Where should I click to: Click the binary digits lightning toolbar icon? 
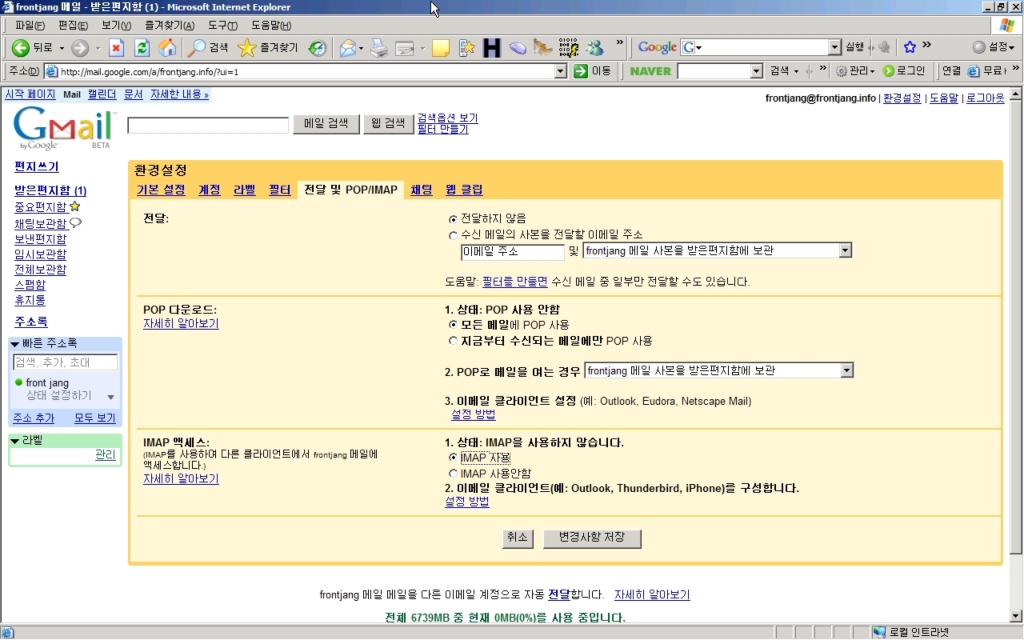568,48
